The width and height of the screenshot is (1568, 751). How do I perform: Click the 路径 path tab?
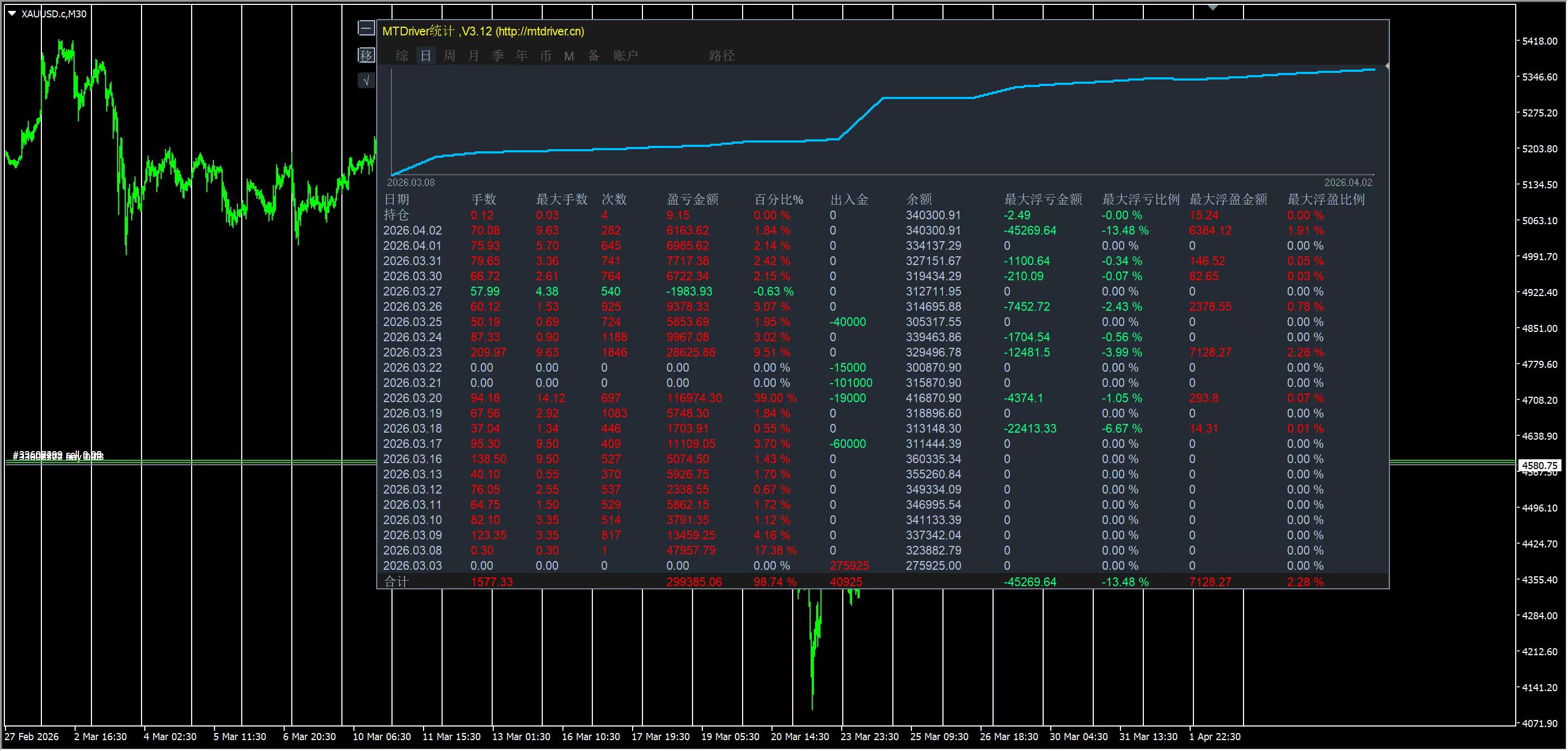pos(721,56)
